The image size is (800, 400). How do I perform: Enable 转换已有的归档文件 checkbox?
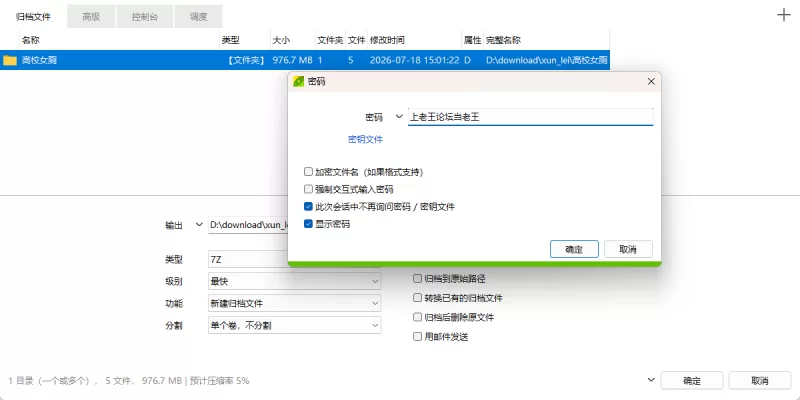coord(417,298)
